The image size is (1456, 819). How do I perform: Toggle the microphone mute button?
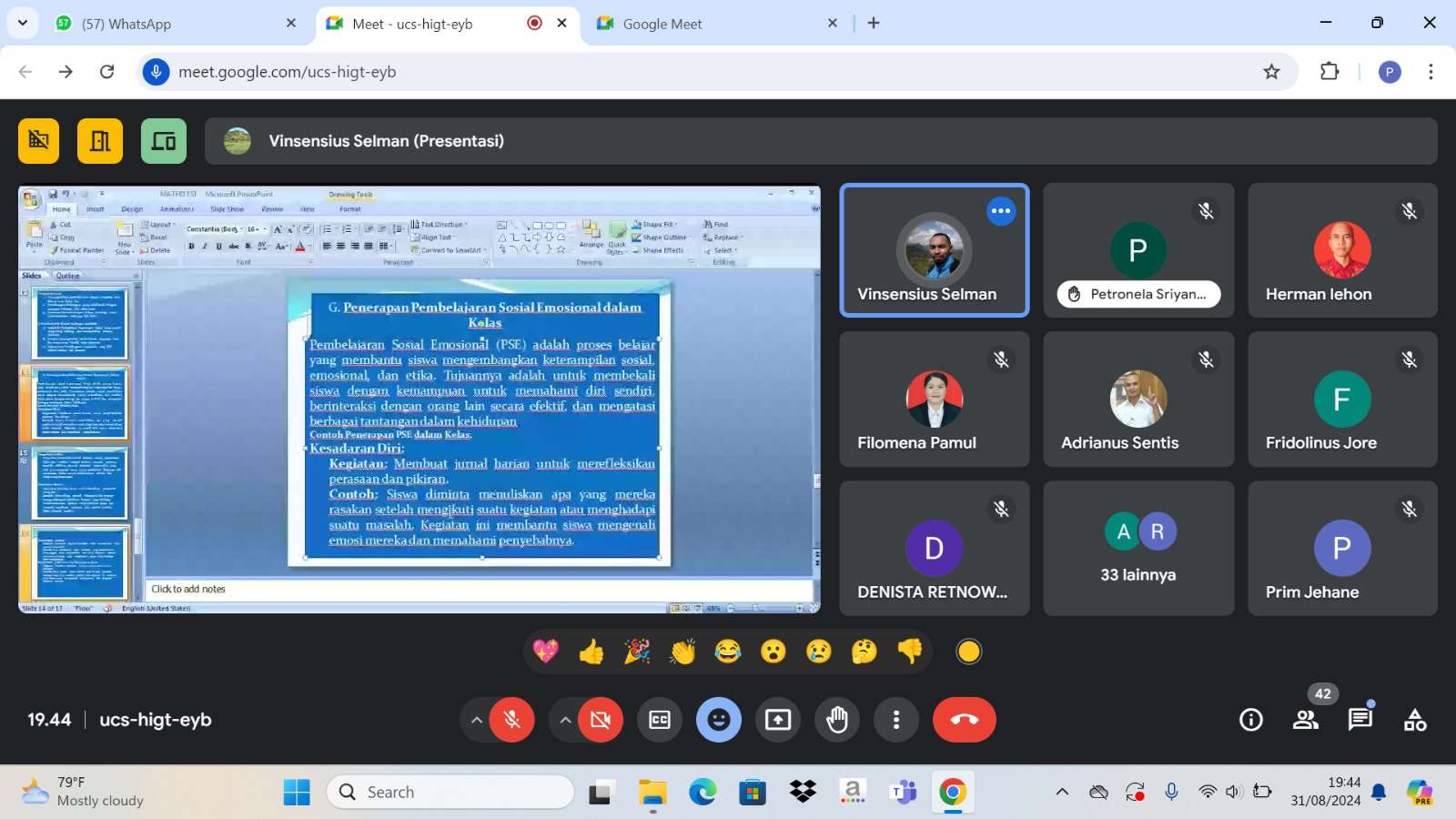512,720
